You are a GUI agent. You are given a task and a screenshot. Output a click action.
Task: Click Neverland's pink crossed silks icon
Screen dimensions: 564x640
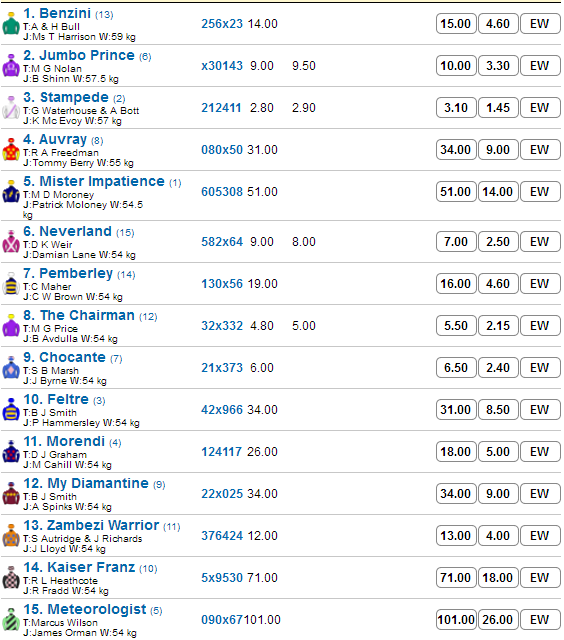11,242
